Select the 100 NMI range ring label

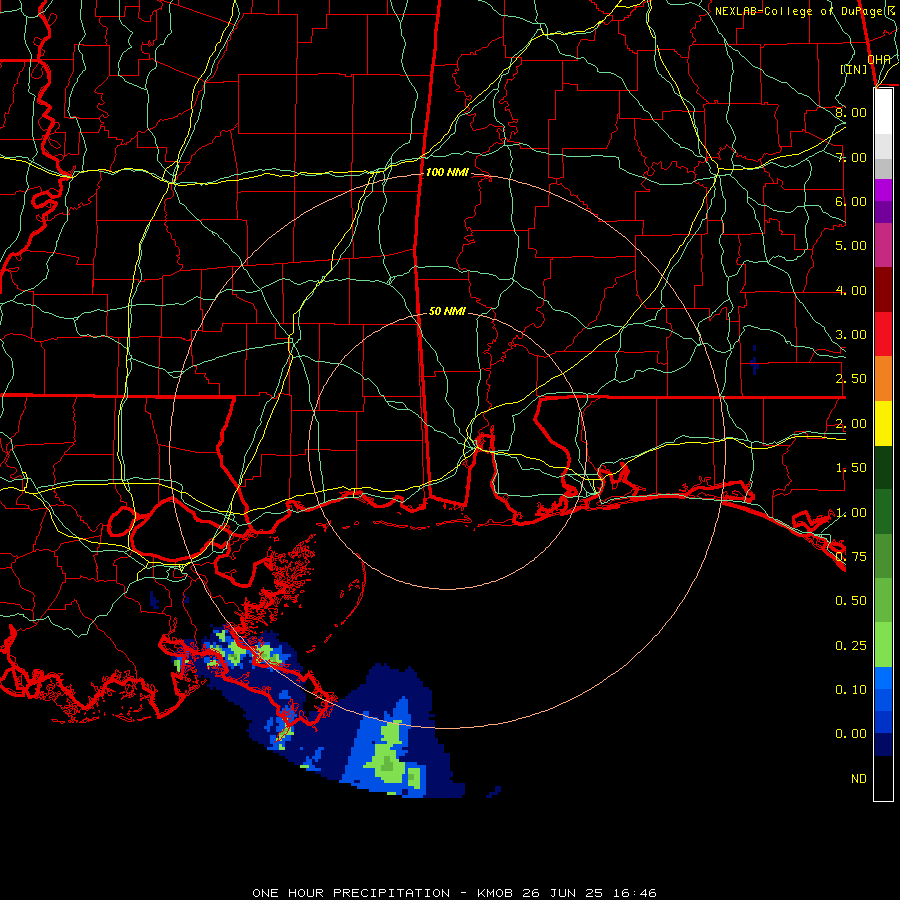coord(447,172)
